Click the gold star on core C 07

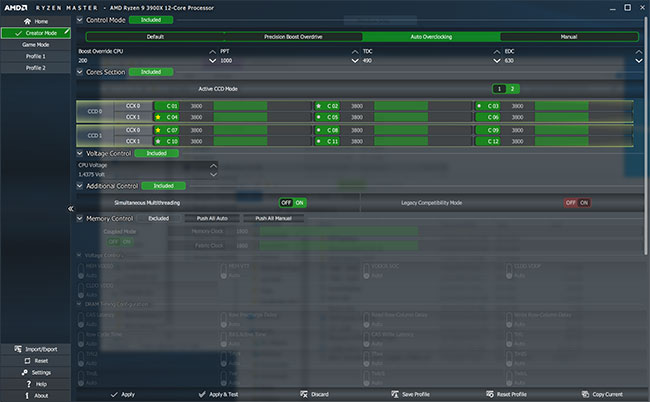point(158,130)
